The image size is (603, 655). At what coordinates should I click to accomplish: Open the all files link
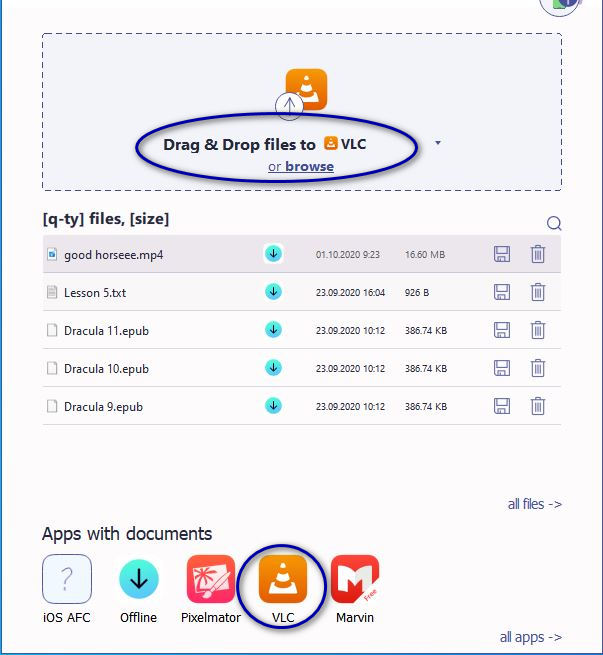pyautogui.click(x=535, y=504)
